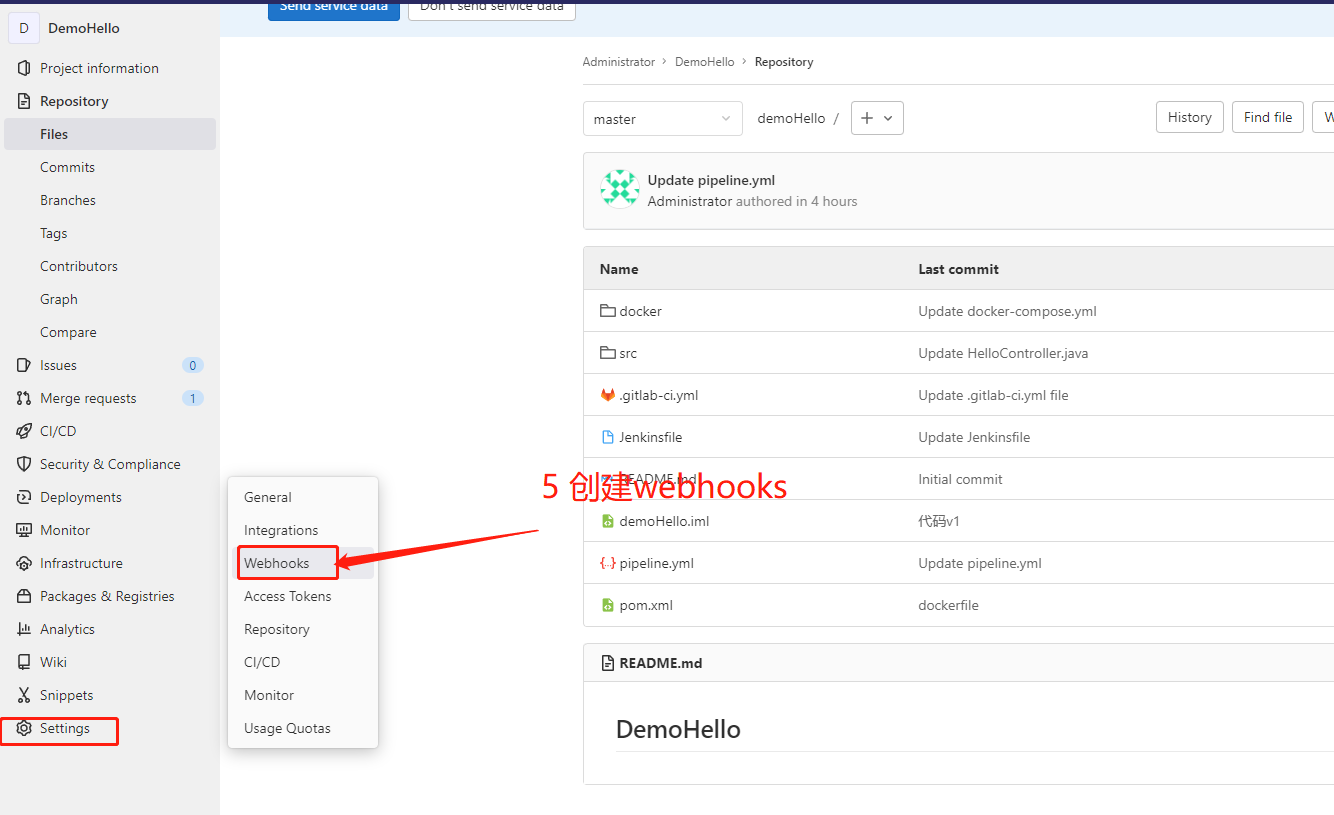Click the Deployments sidebar icon
The height and width of the screenshot is (815, 1334).
24,497
